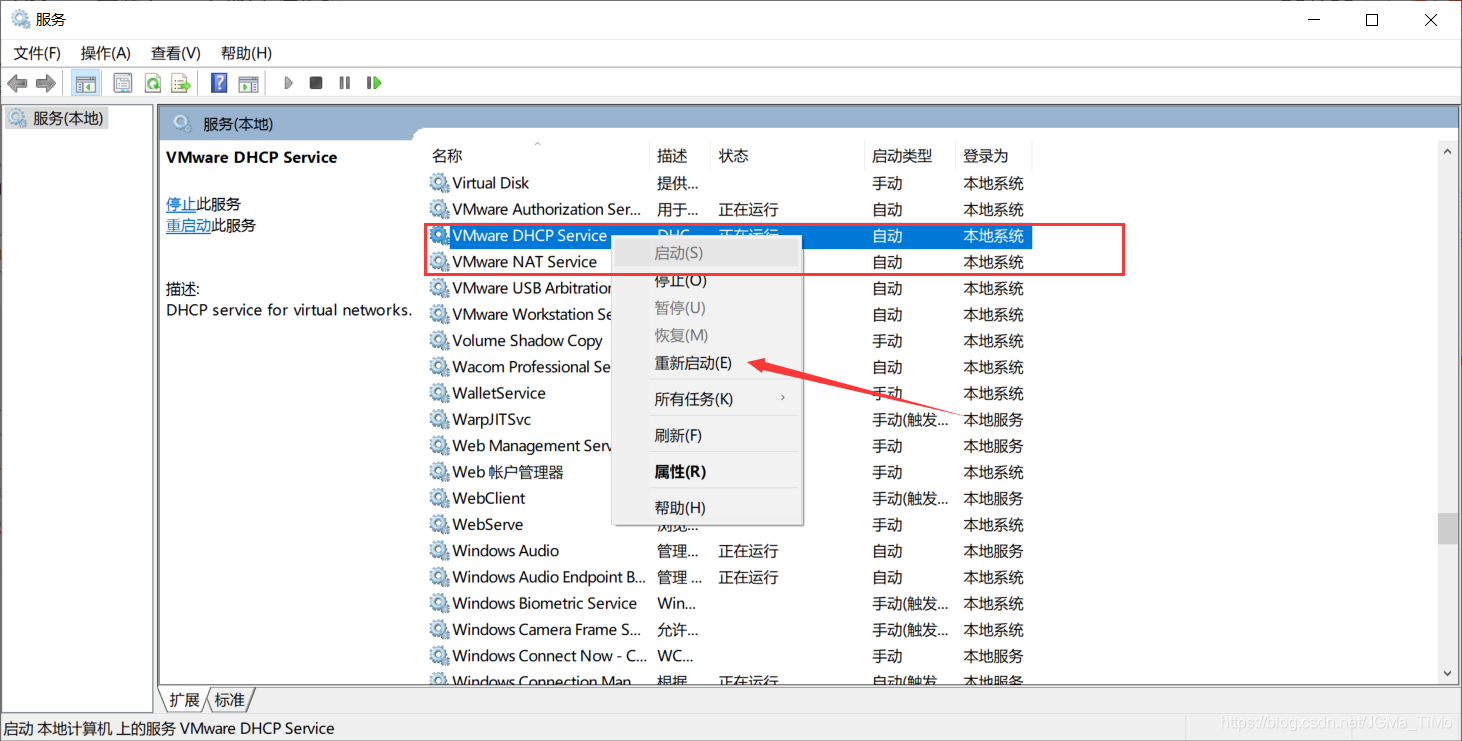This screenshot has width=1462, height=741.
Task: Click the gear icon beside VMware USB Arbitration
Action: 439,288
